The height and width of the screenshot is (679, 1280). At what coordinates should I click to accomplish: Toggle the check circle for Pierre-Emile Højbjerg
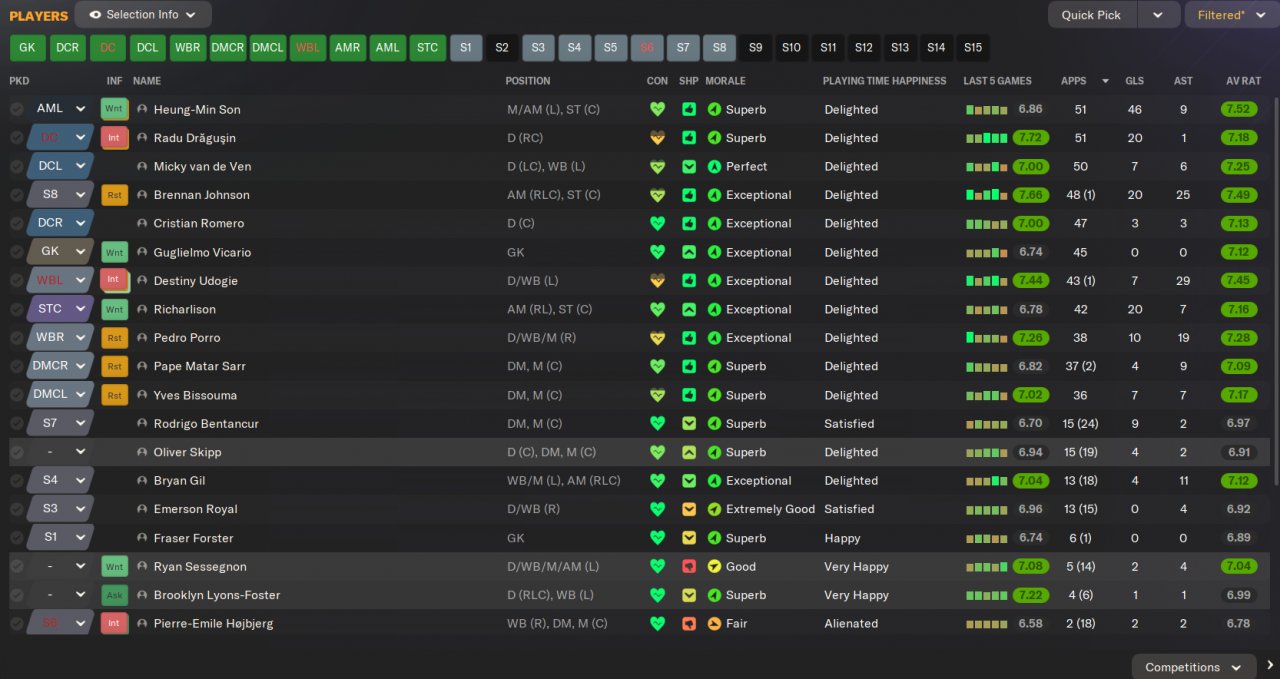(17, 623)
